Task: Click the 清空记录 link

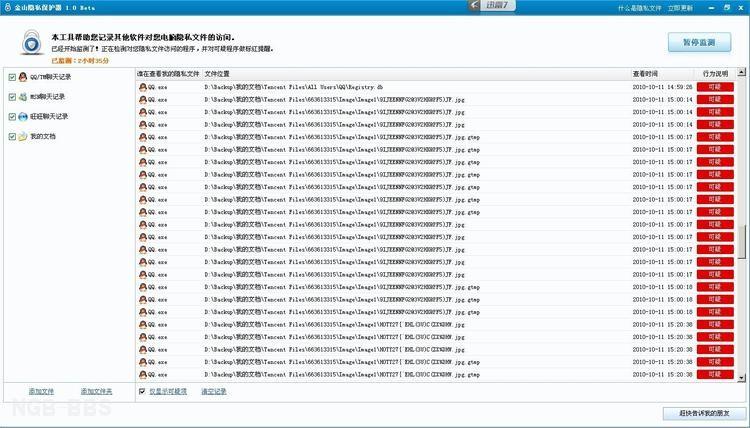Action: tap(214, 392)
